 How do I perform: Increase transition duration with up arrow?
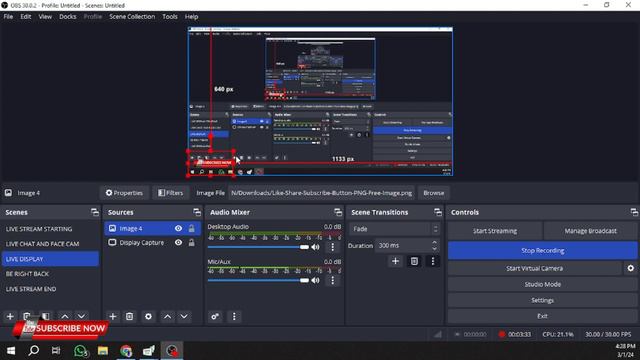tap(434, 242)
